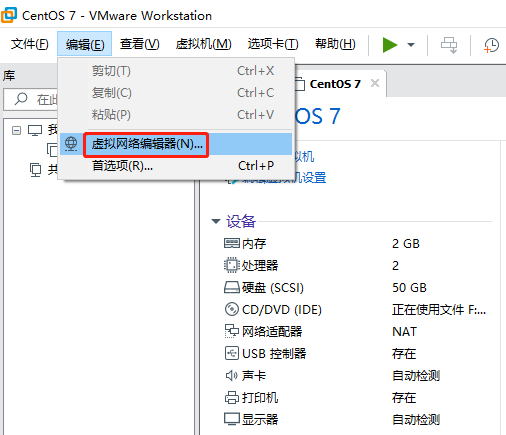Click the My Computer monitor icon
Image resolution: width=506 pixels, height=435 pixels.
(x=35, y=130)
